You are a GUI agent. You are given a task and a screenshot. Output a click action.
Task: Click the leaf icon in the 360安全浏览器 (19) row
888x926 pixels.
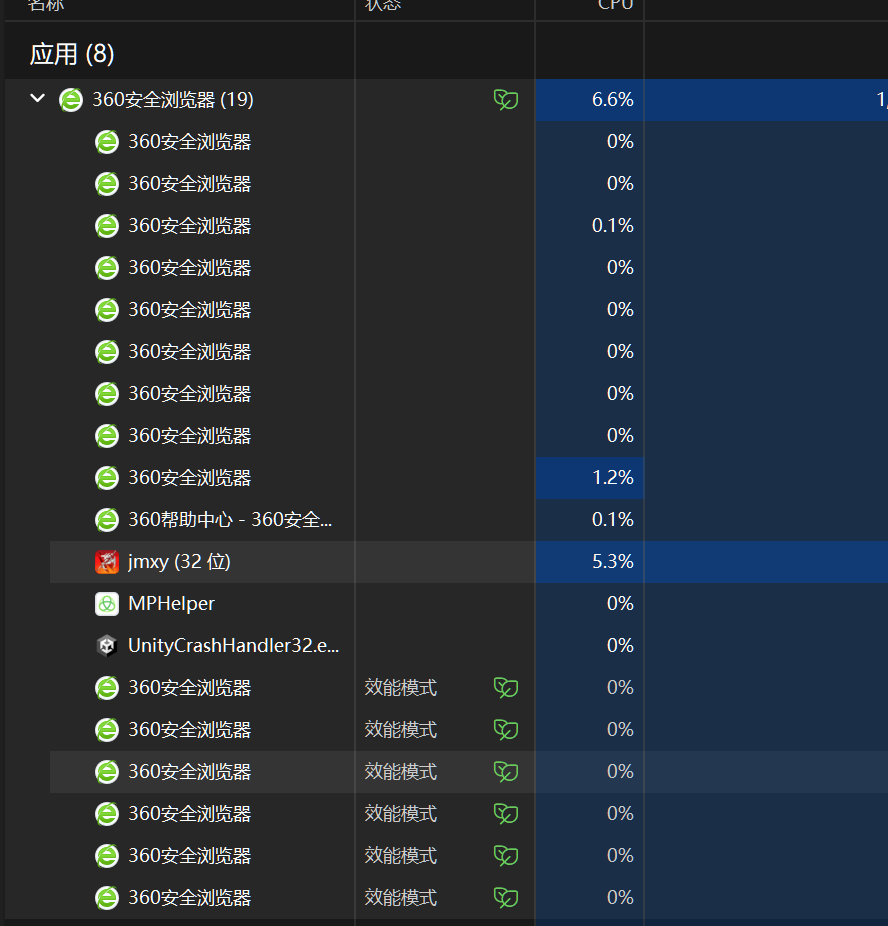pos(506,100)
